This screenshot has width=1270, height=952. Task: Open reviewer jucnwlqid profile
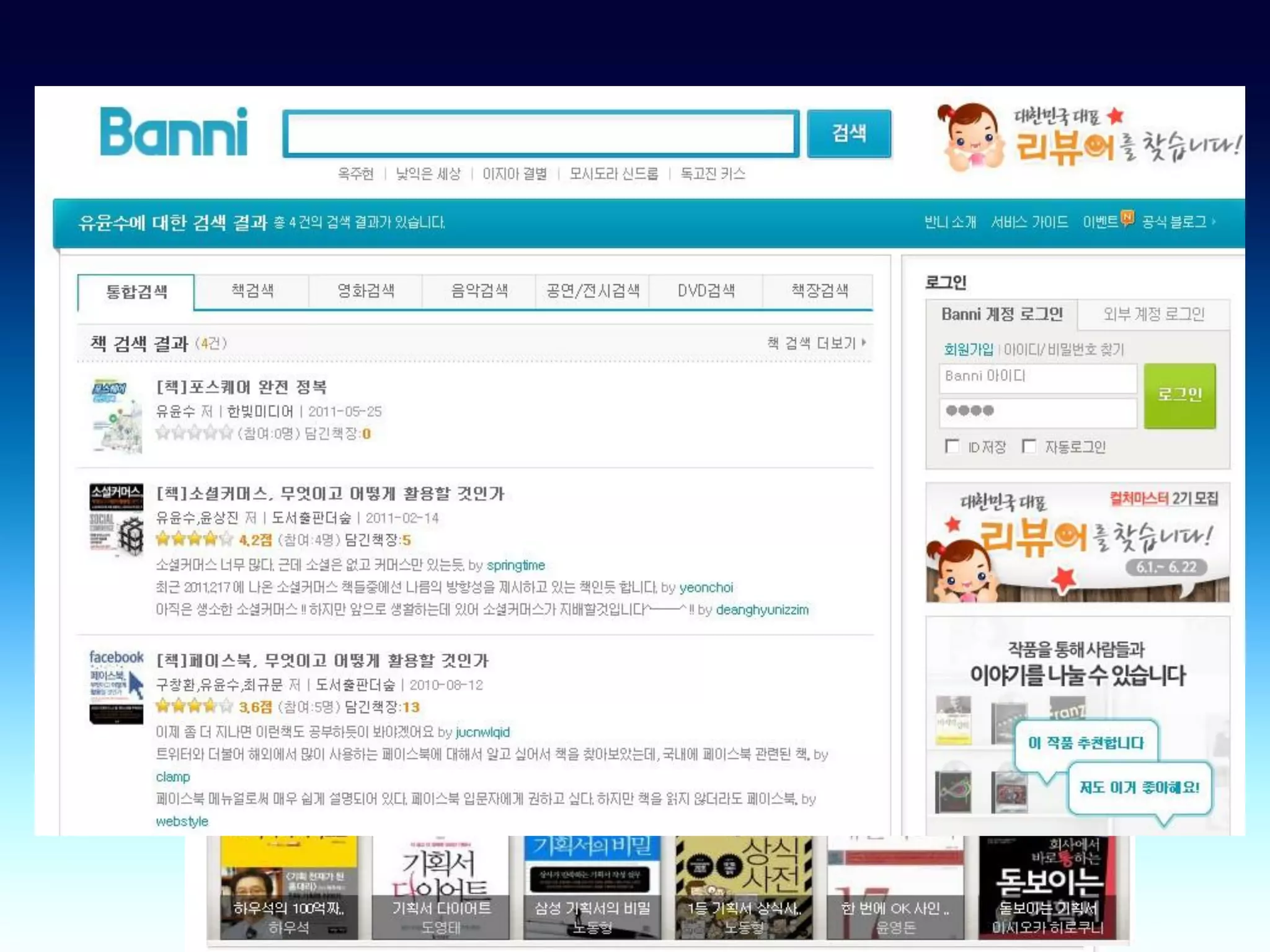click(482, 733)
